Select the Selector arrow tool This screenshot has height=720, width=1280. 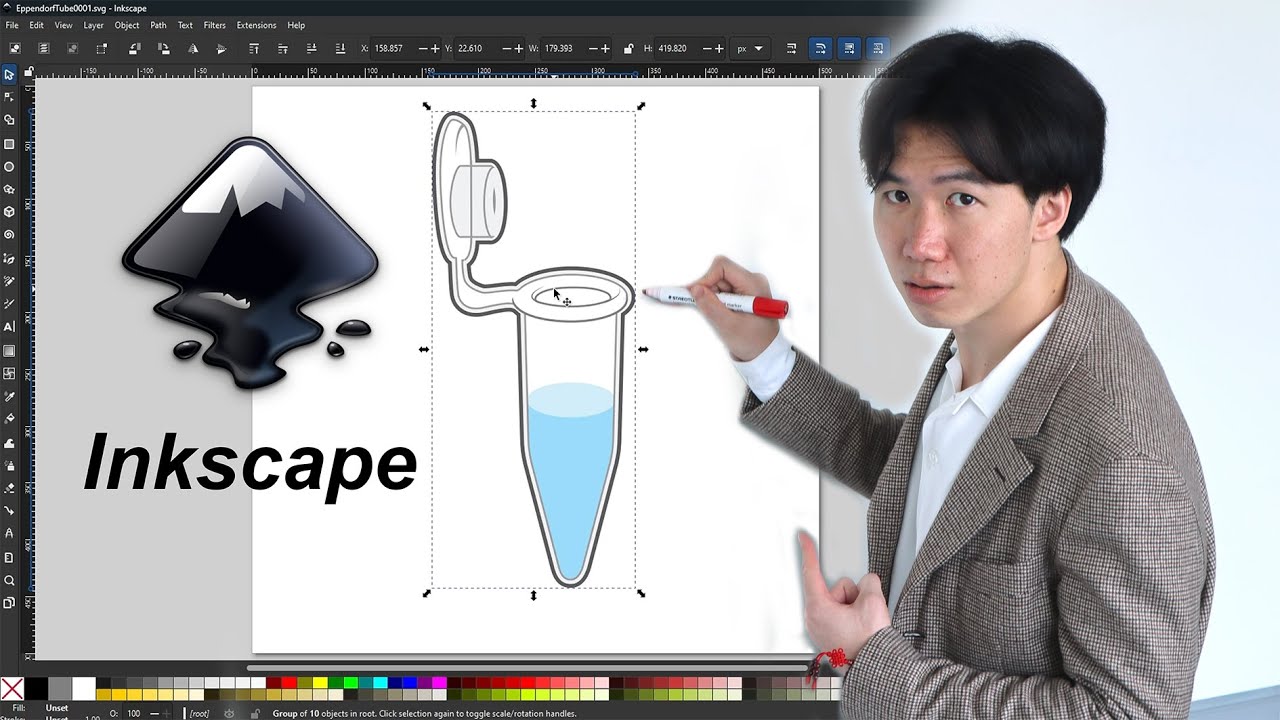(9, 74)
